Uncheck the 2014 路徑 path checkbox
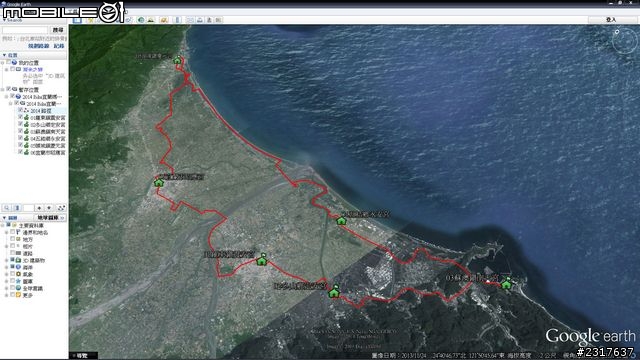Viewport: 640px width, 360px height. (20, 111)
